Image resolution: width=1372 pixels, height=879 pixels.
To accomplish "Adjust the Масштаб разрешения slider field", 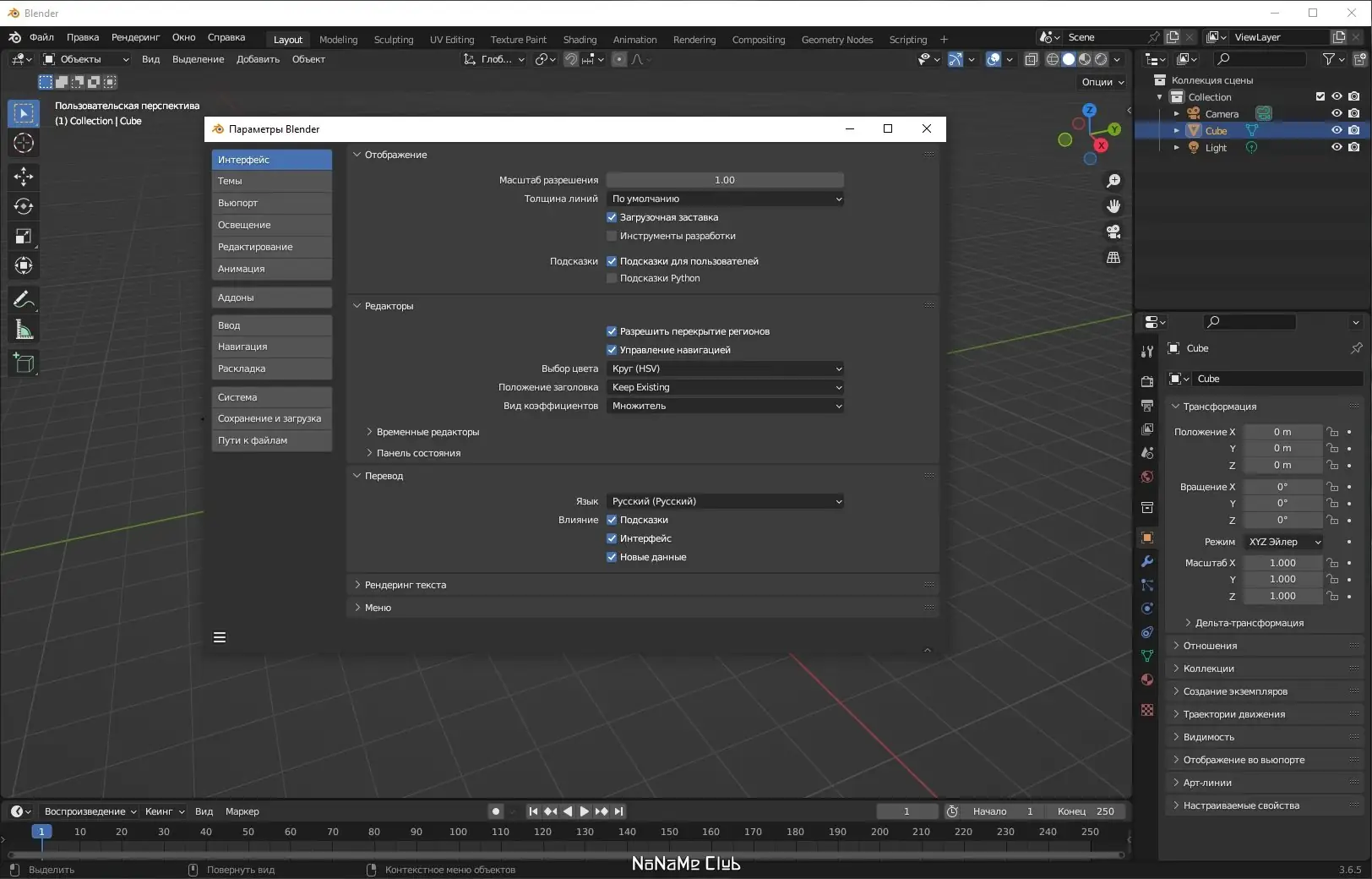I will 725,180.
